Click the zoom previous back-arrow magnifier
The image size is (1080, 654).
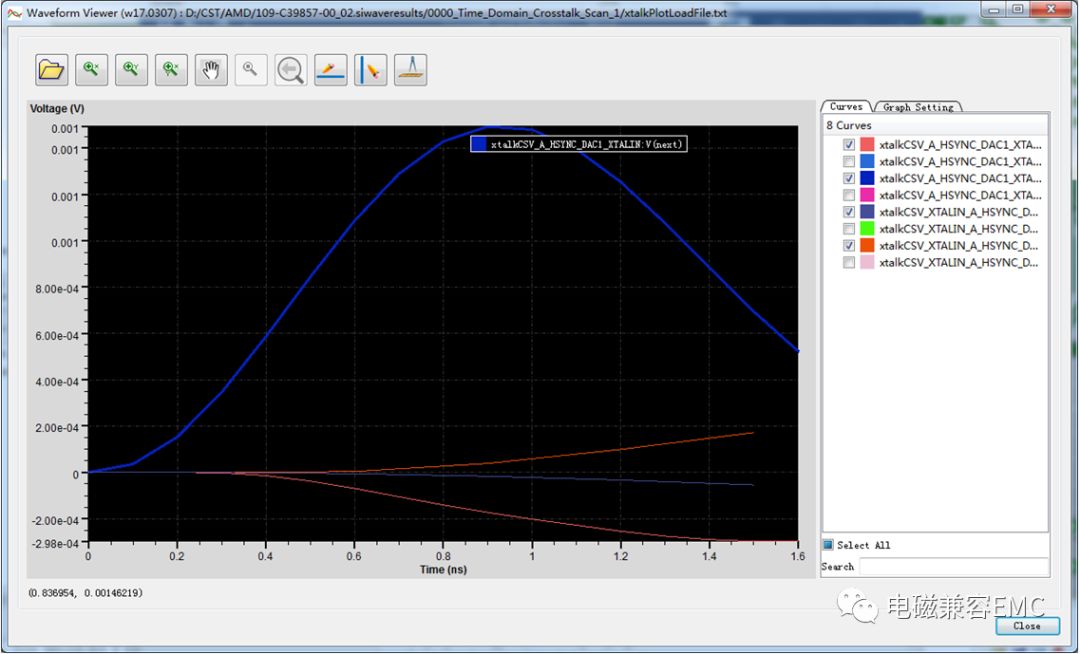[x=291, y=70]
